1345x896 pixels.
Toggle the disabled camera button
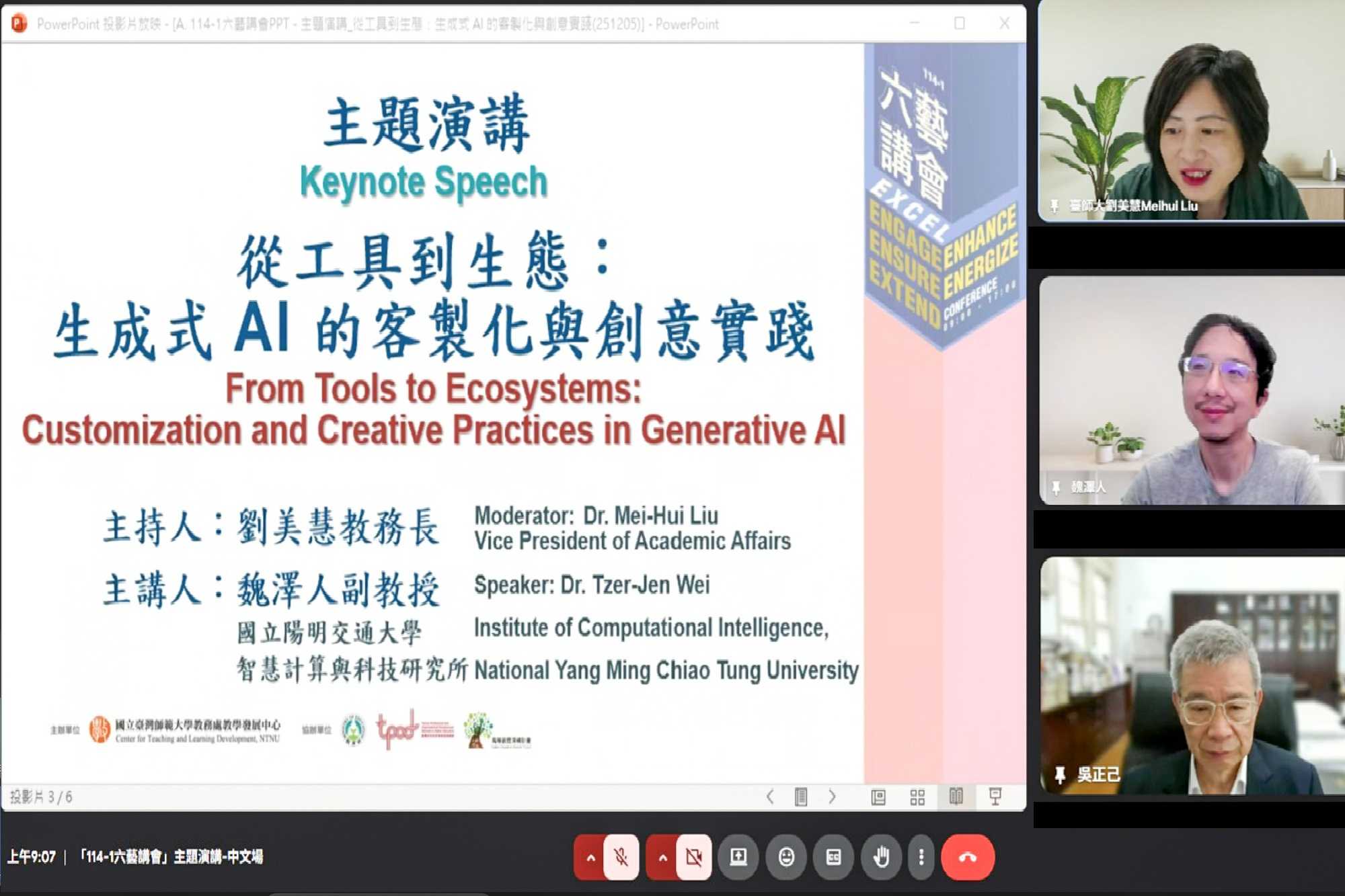point(693,857)
